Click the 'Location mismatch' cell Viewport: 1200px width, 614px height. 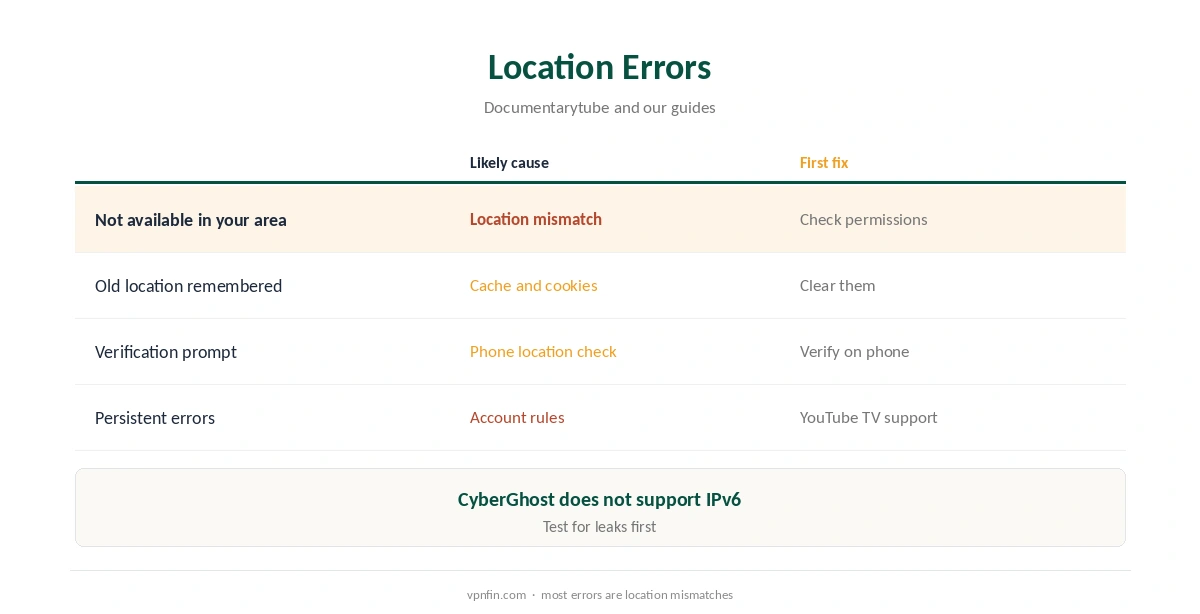coord(536,220)
